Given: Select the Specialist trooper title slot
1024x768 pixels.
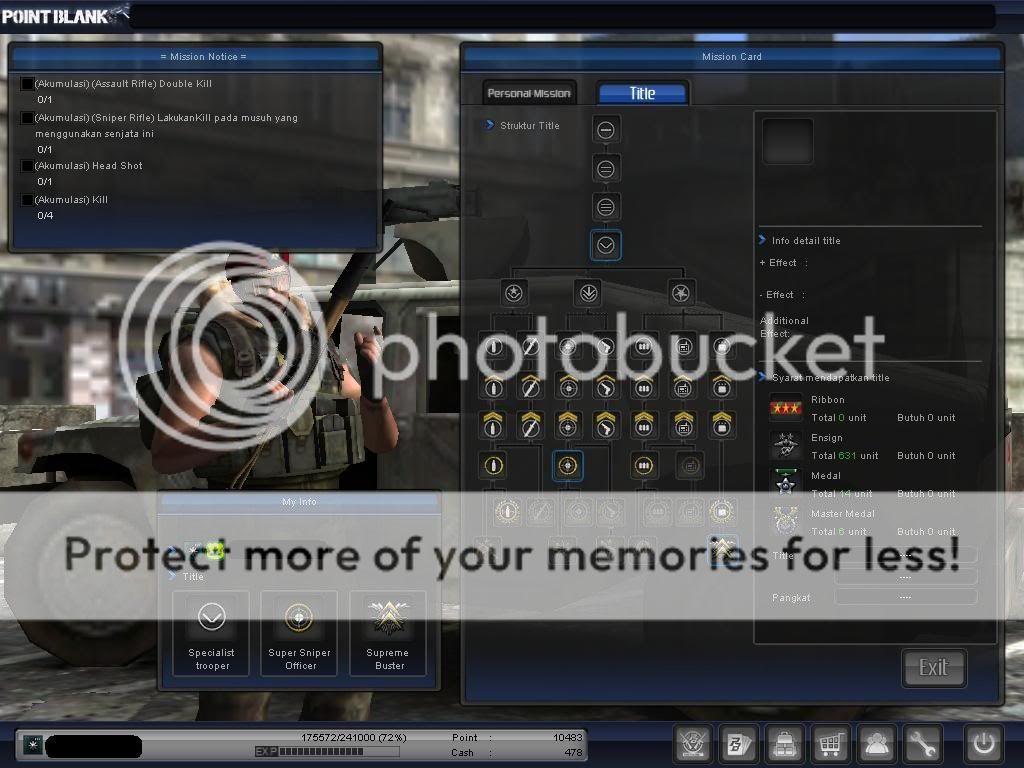Looking at the screenshot, I should [211, 633].
